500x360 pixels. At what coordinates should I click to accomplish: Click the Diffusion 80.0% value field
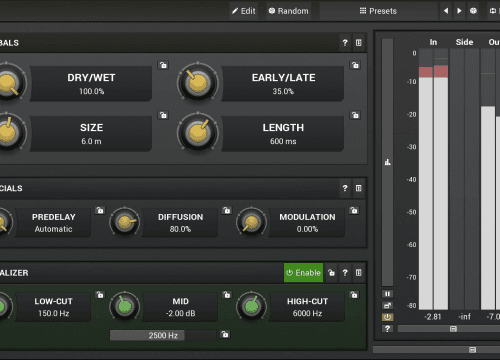[180, 223]
